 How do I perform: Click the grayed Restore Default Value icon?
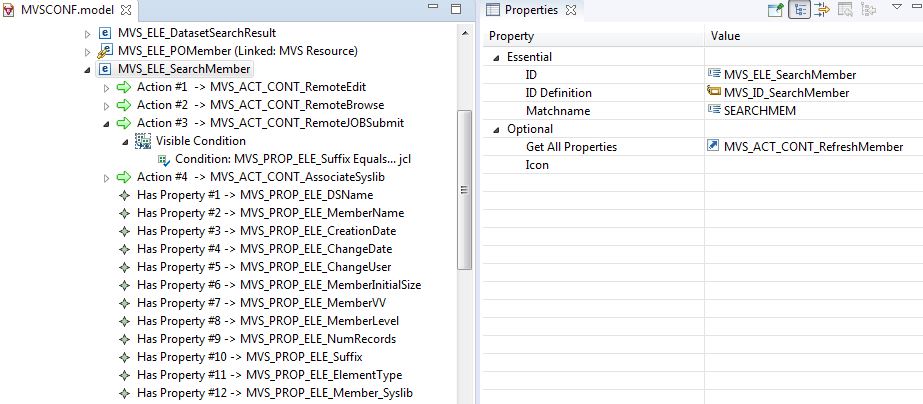click(x=845, y=9)
